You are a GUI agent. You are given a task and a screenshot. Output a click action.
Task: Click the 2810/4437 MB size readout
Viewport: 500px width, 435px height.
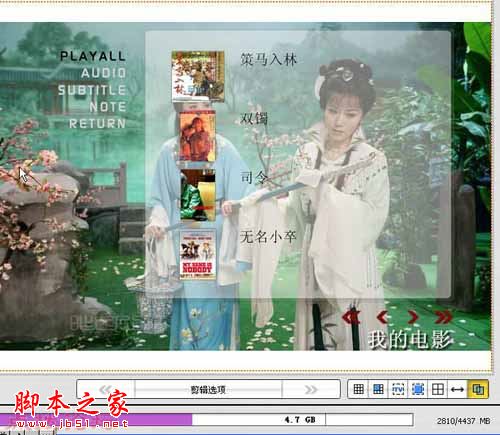click(x=463, y=421)
